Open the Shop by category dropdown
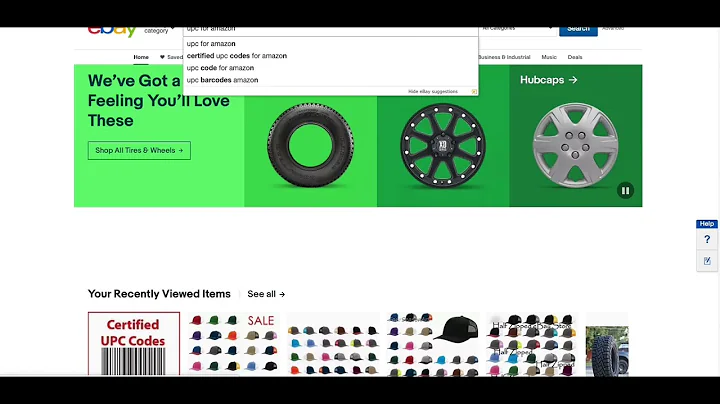Viewport: 720px width, 404px height. [159, 30]
